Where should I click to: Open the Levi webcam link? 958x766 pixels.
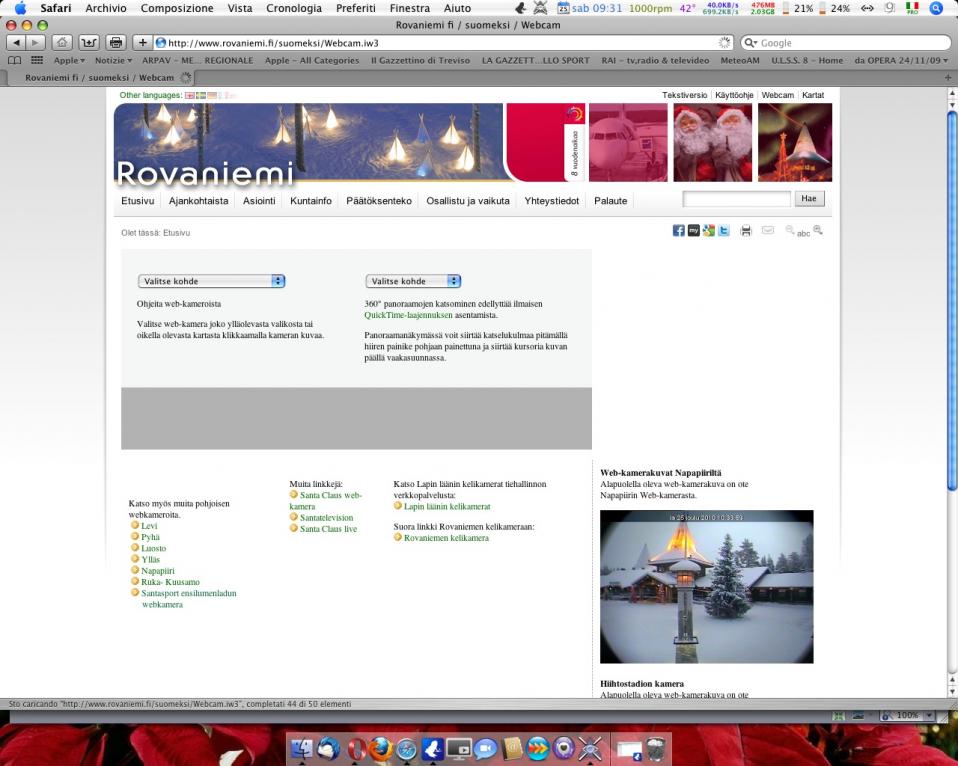coord(149,526)
